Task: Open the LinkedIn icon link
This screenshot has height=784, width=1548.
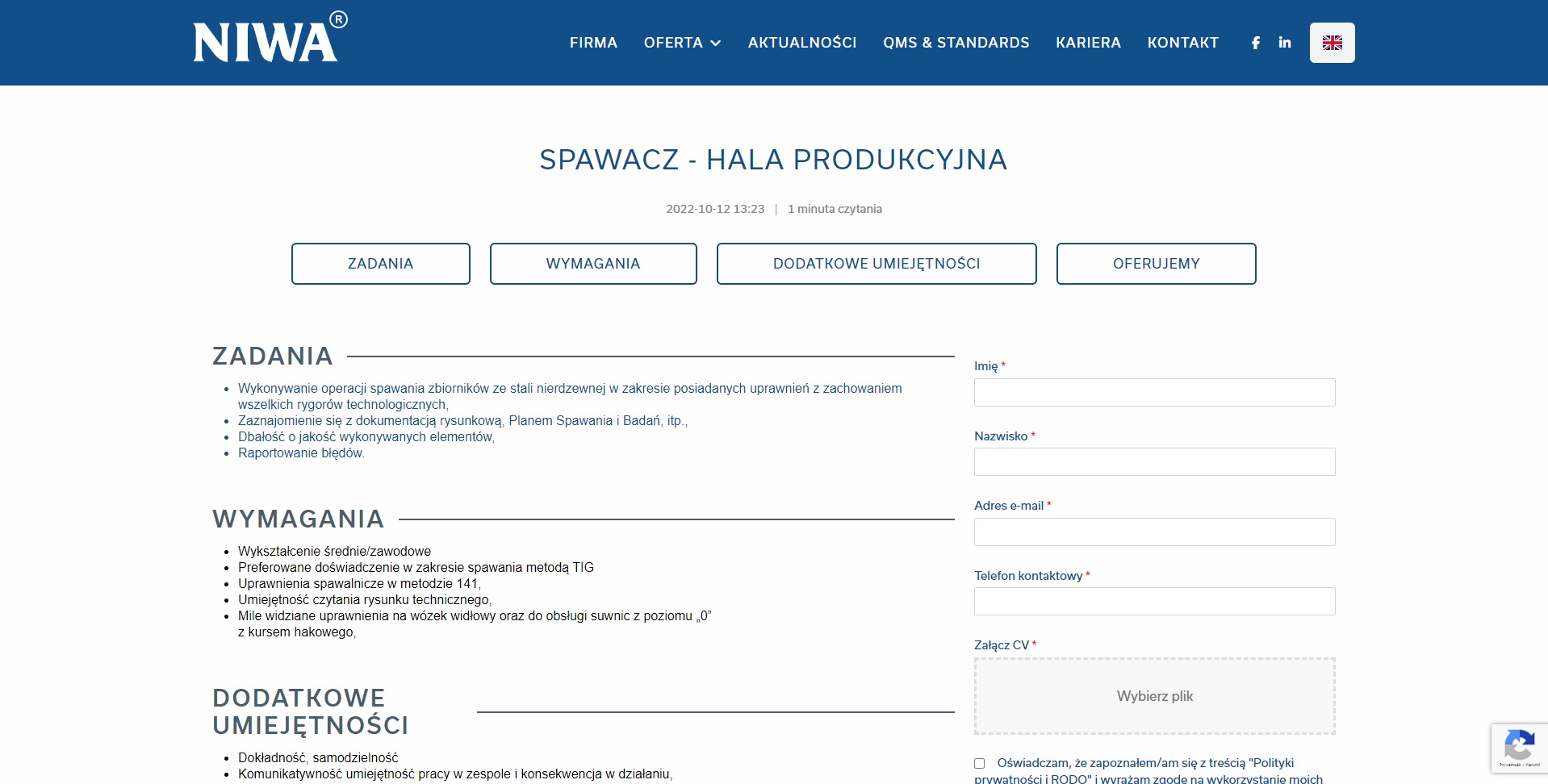Action: point(1285,43)
